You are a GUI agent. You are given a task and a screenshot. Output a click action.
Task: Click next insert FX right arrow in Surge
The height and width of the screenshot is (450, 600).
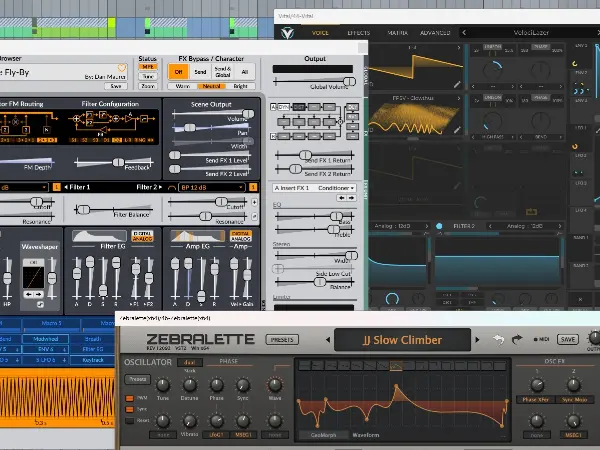[351, 198]
